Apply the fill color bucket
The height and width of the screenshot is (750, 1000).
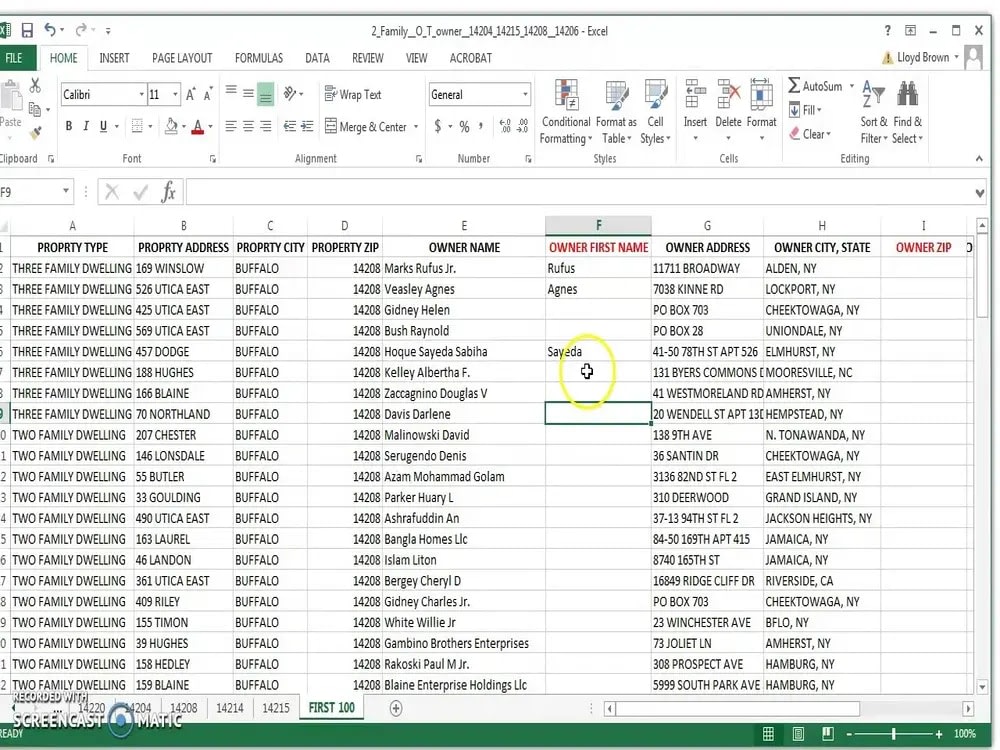click(170, 126)
